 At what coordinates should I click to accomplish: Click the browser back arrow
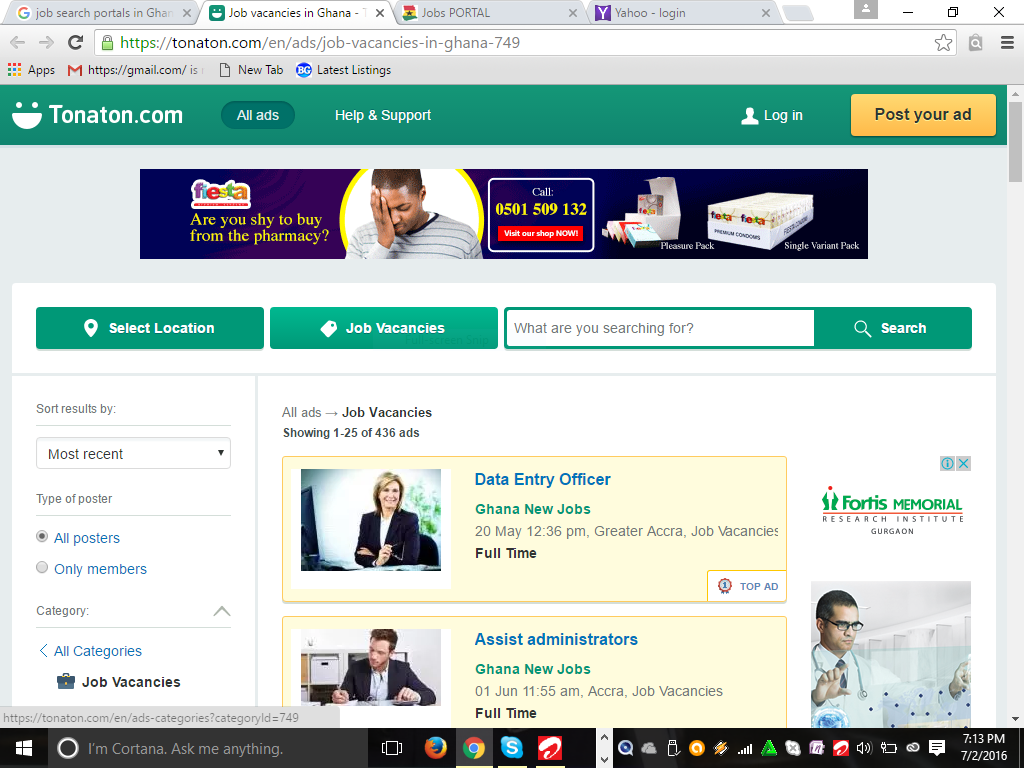click(x=18, y=43)
